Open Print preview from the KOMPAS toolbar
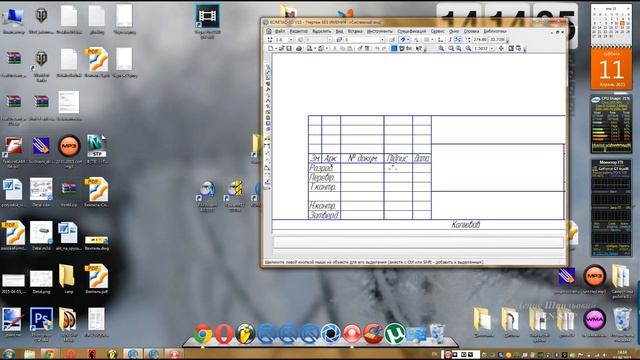The image size is (640, 360). (x=309, y=49)
